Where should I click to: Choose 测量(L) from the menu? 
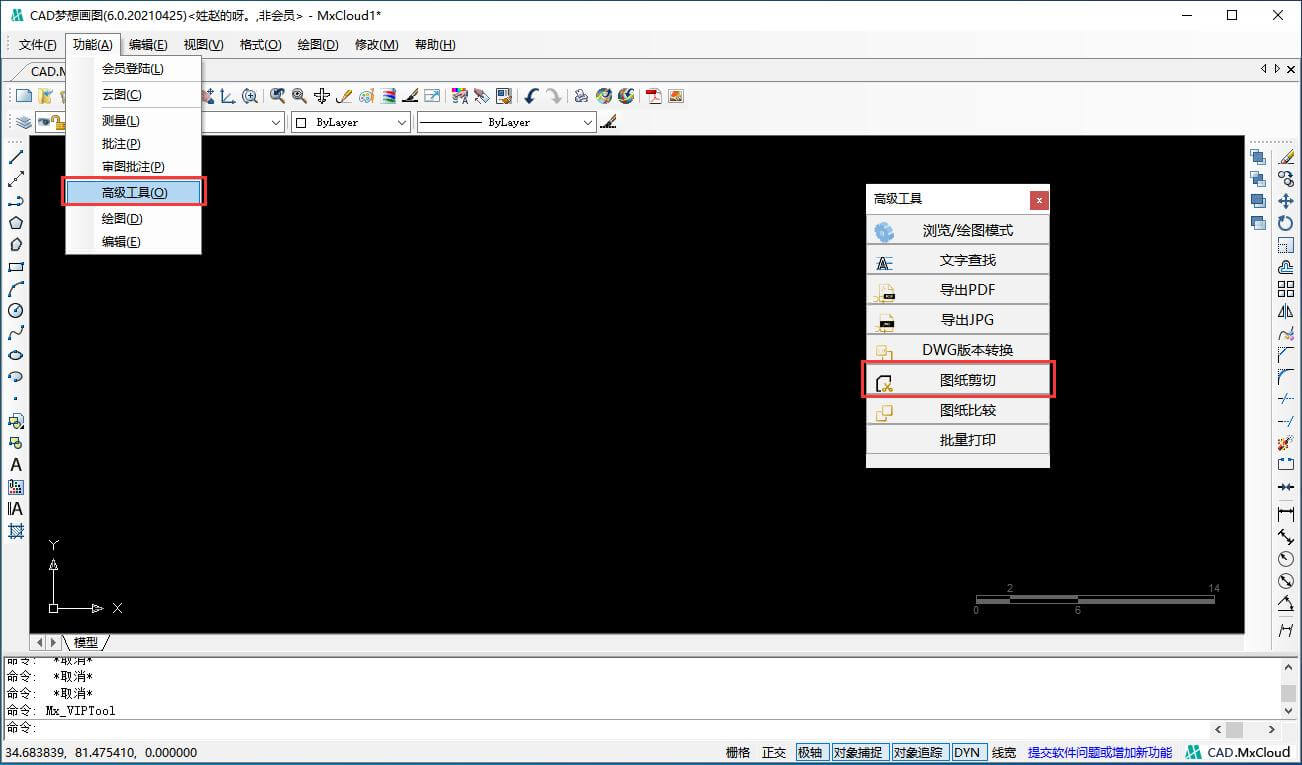(134, 121)
